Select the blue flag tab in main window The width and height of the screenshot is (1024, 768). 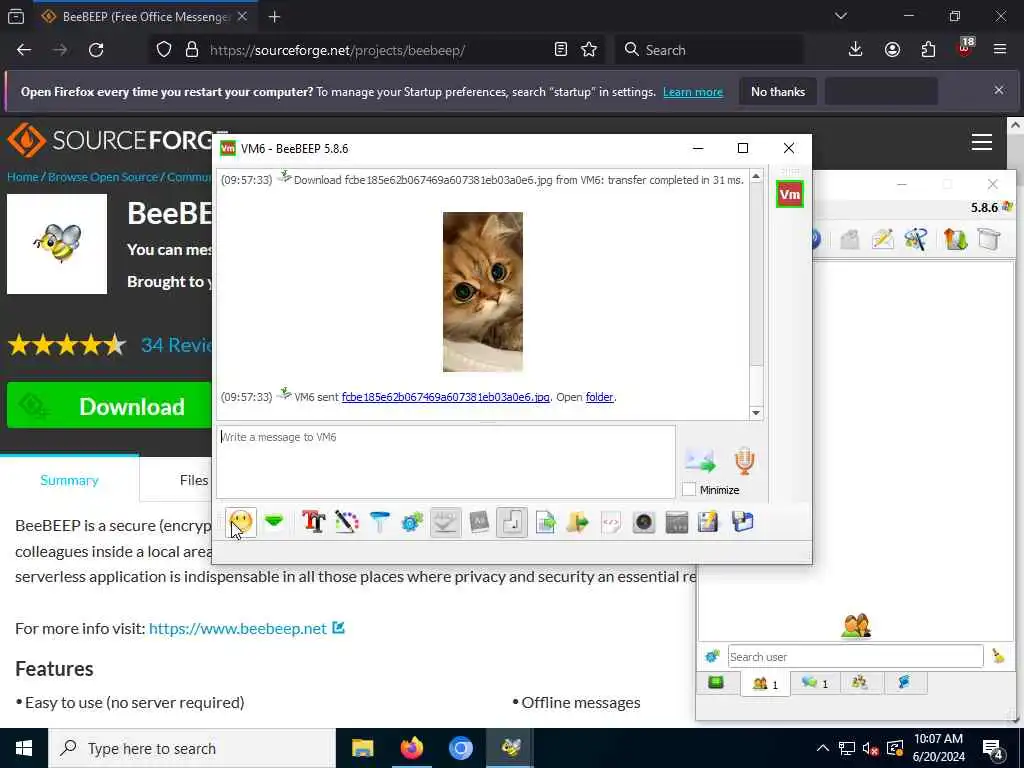pos(904,683)
